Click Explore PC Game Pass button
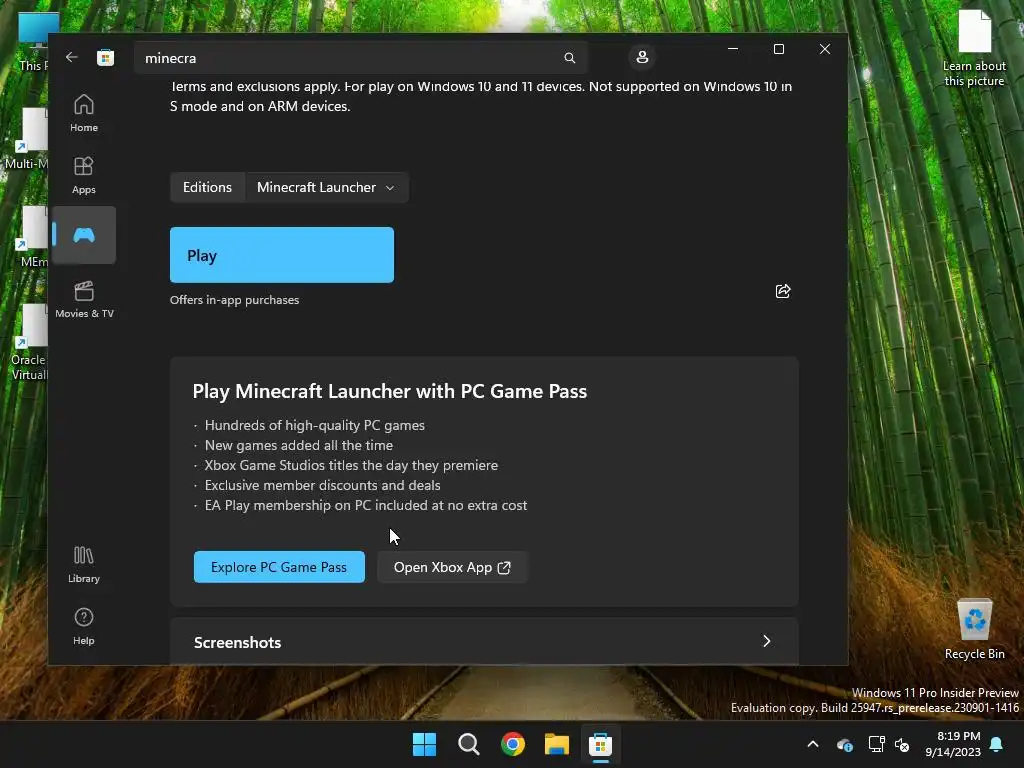 (279, 567)
